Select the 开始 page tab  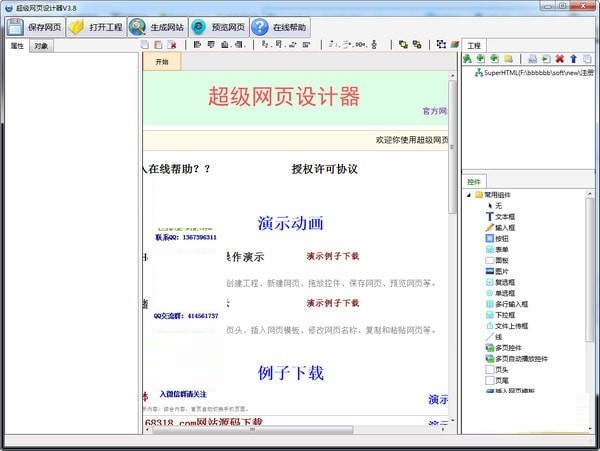pos(162,62)
